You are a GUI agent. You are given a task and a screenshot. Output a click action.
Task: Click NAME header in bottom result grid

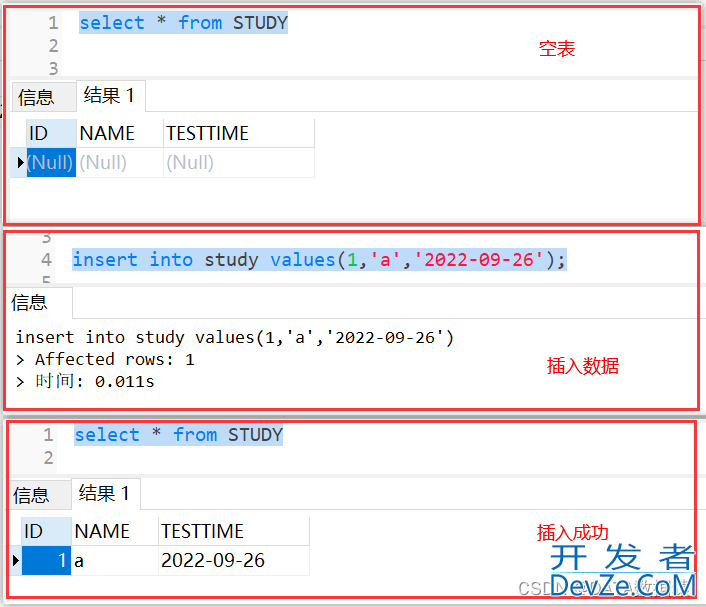(115, 531)
